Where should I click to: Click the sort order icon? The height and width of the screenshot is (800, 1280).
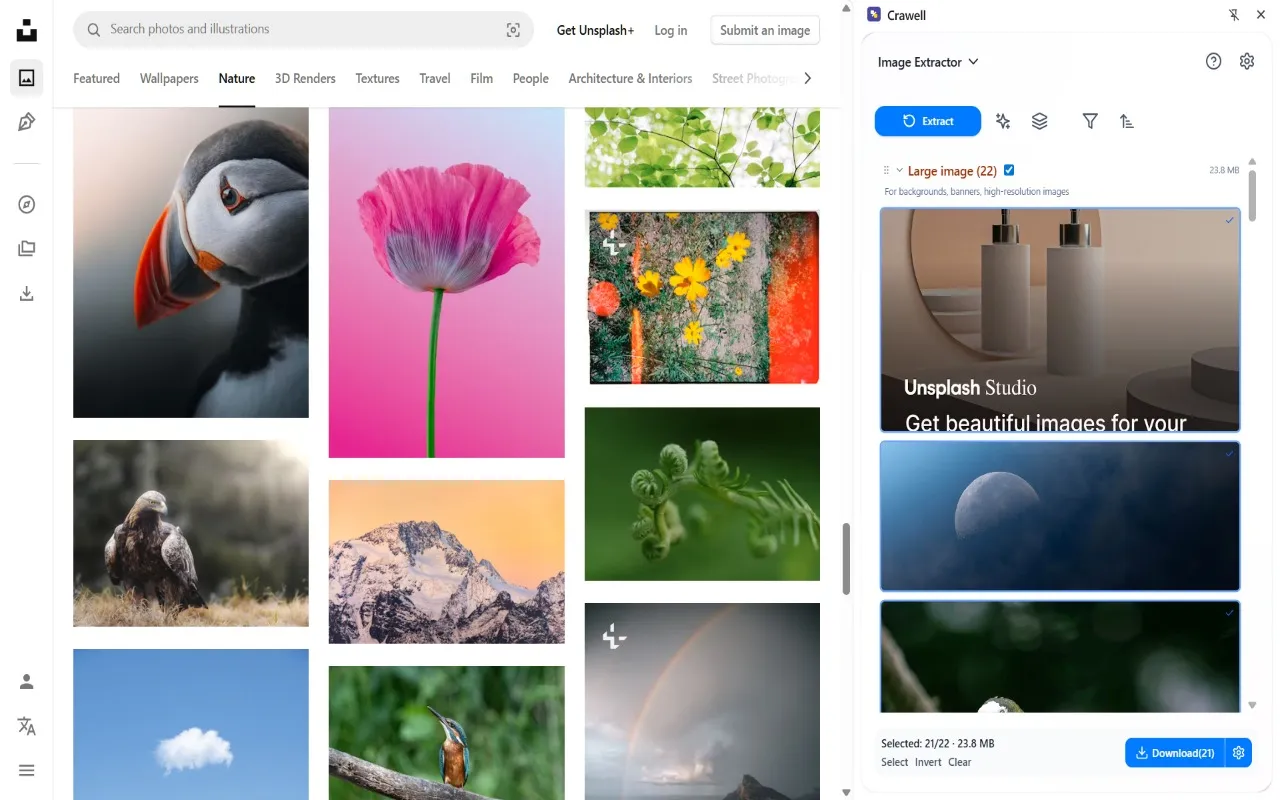[1127, 121]
